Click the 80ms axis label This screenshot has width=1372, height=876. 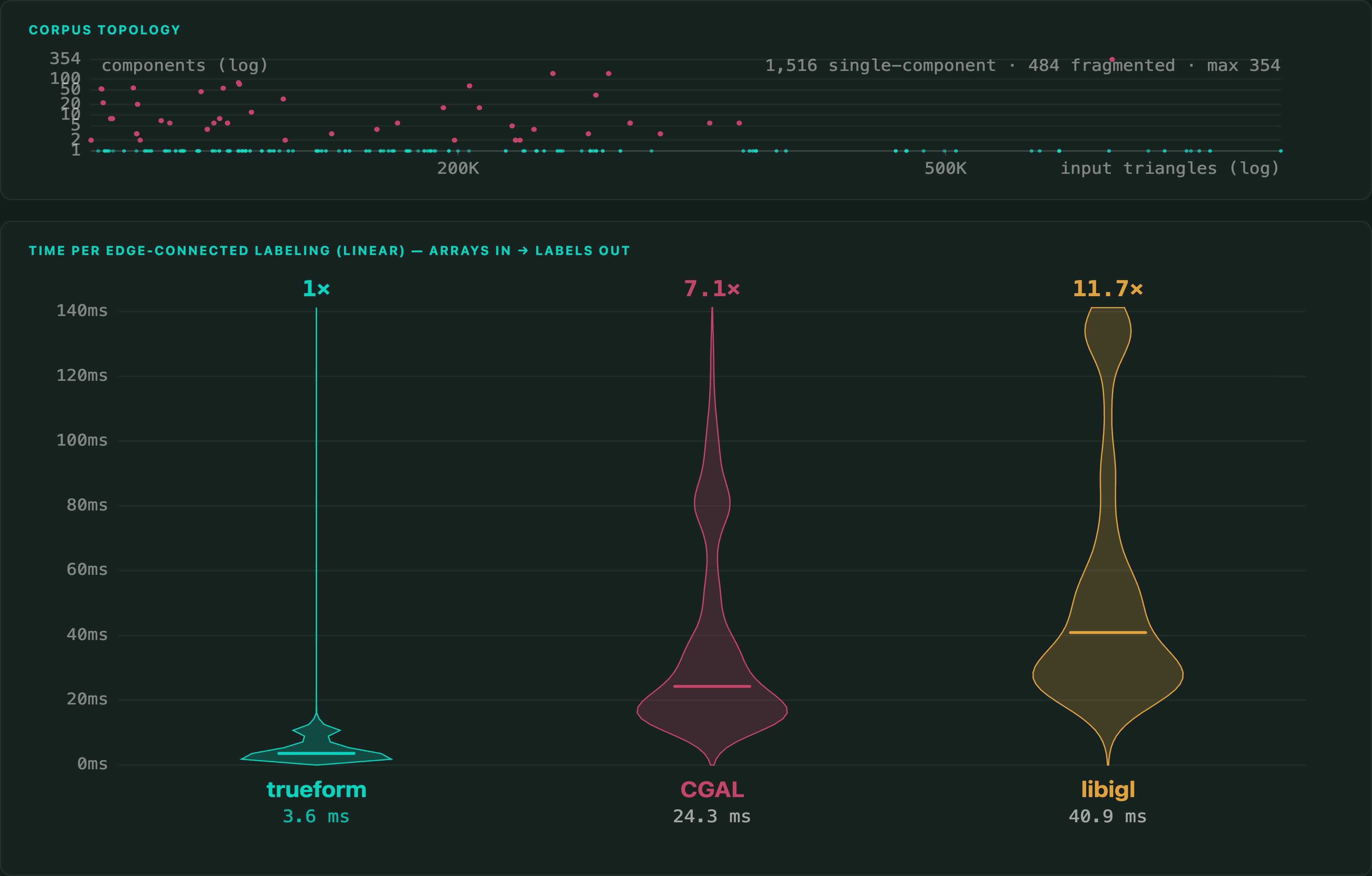tap(87, 505)
